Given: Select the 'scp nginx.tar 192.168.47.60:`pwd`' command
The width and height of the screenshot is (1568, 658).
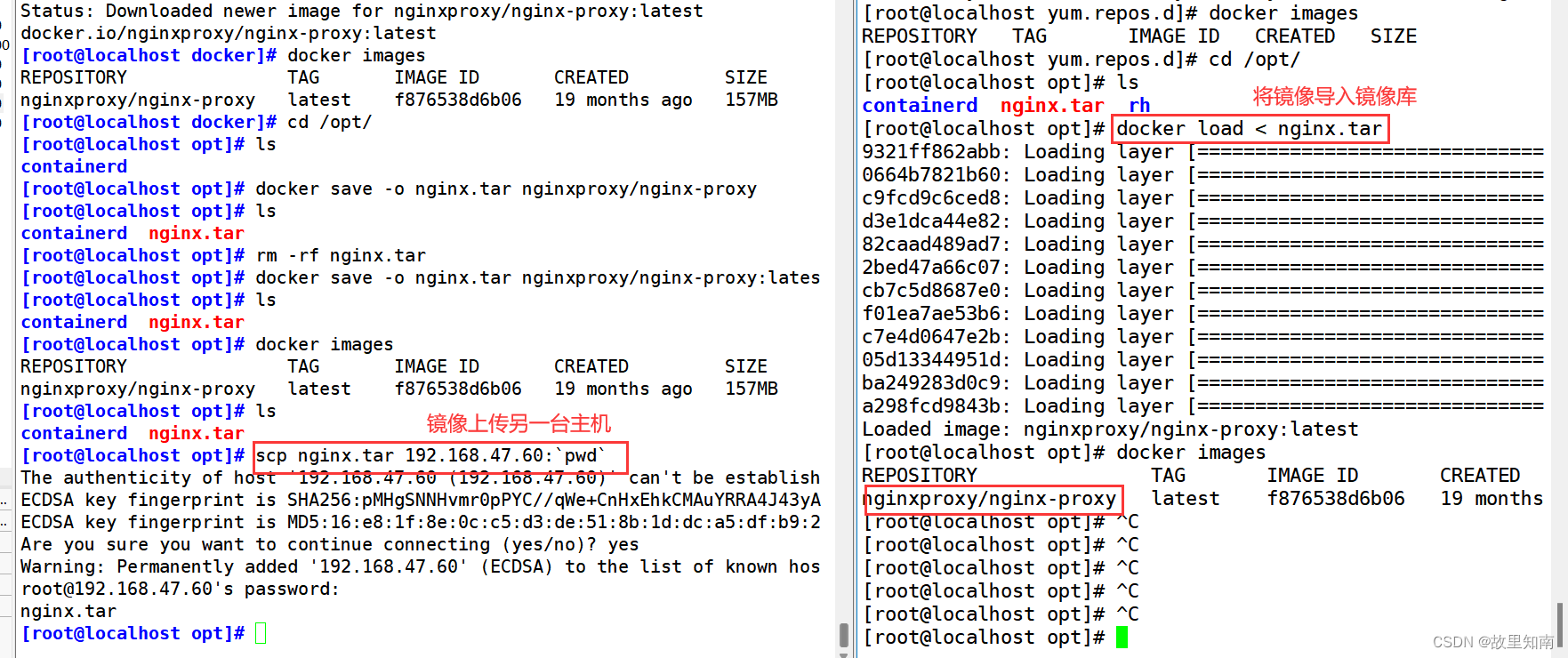Looking at the screenshot, I should pos(431,455).
